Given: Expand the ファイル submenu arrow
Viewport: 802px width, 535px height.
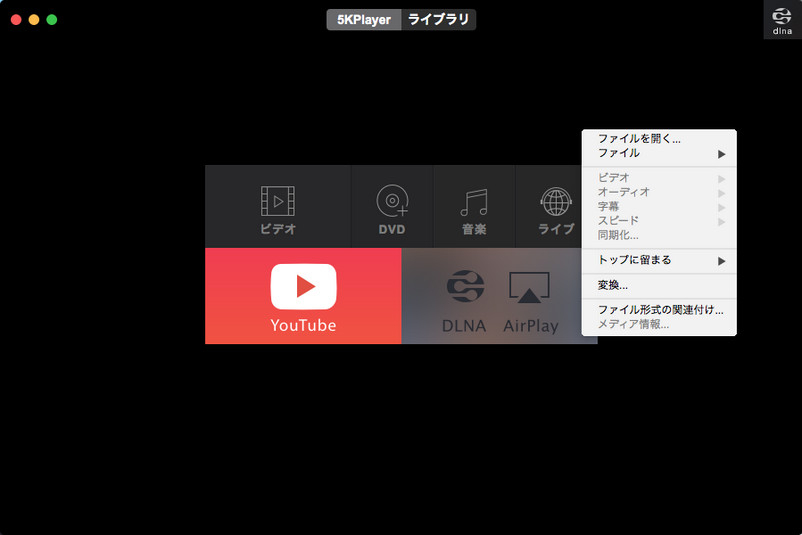Looking at the screenshot, I should [x=721, y=154].
